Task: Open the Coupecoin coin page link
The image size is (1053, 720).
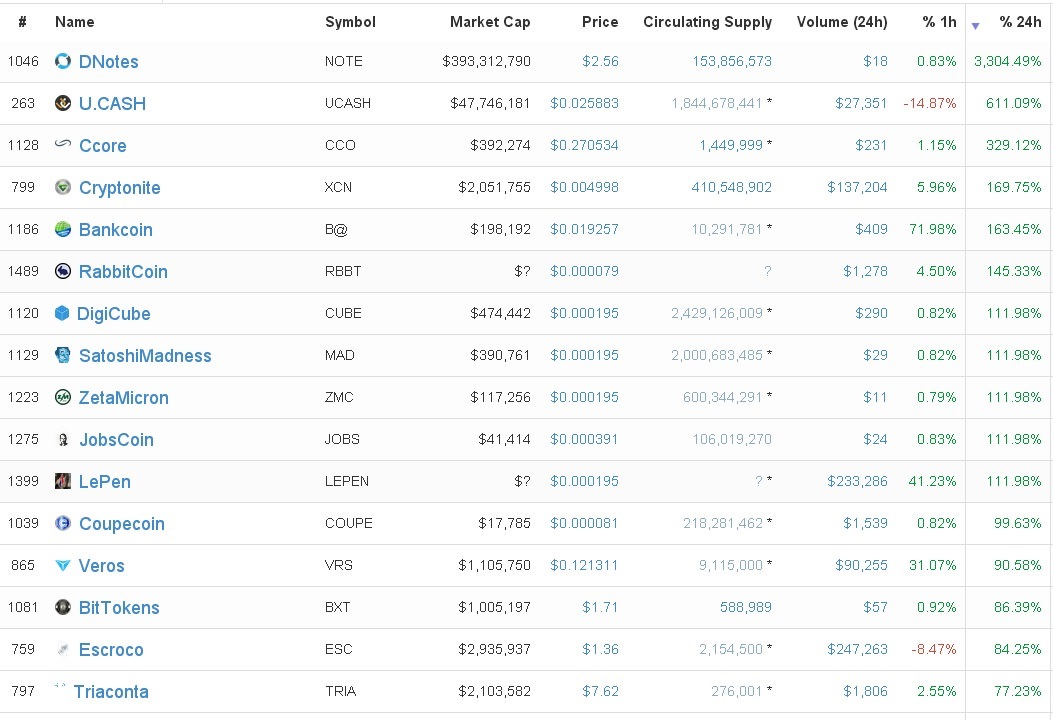Action: [x=122, y=524]
